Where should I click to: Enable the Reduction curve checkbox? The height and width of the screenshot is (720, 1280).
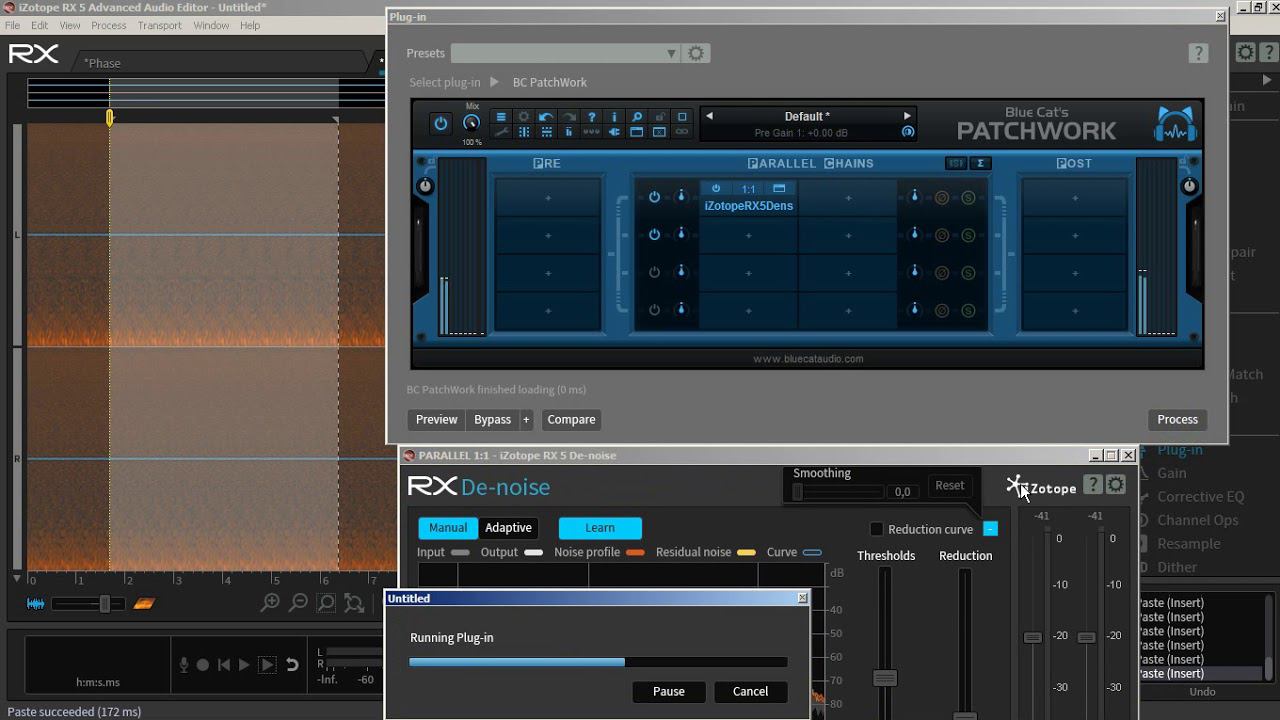[x=877, y=529]
